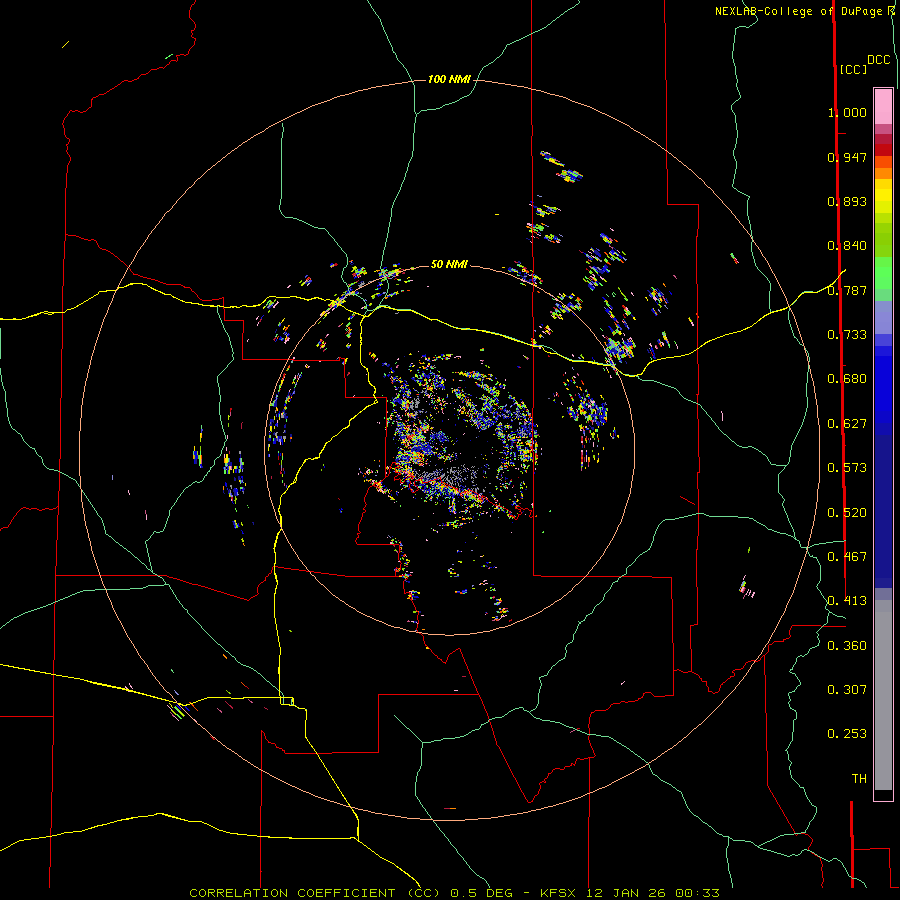900x900 pixels.
Task: Click the 50 NMI range ring label
Action: pyautogui.click(x=449, y=264)
